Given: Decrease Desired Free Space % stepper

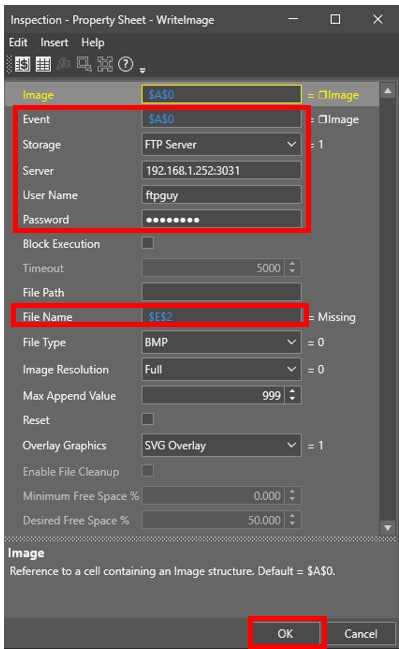Looking at the screenshot, I should pyautogui.click(x=293, y=524).
